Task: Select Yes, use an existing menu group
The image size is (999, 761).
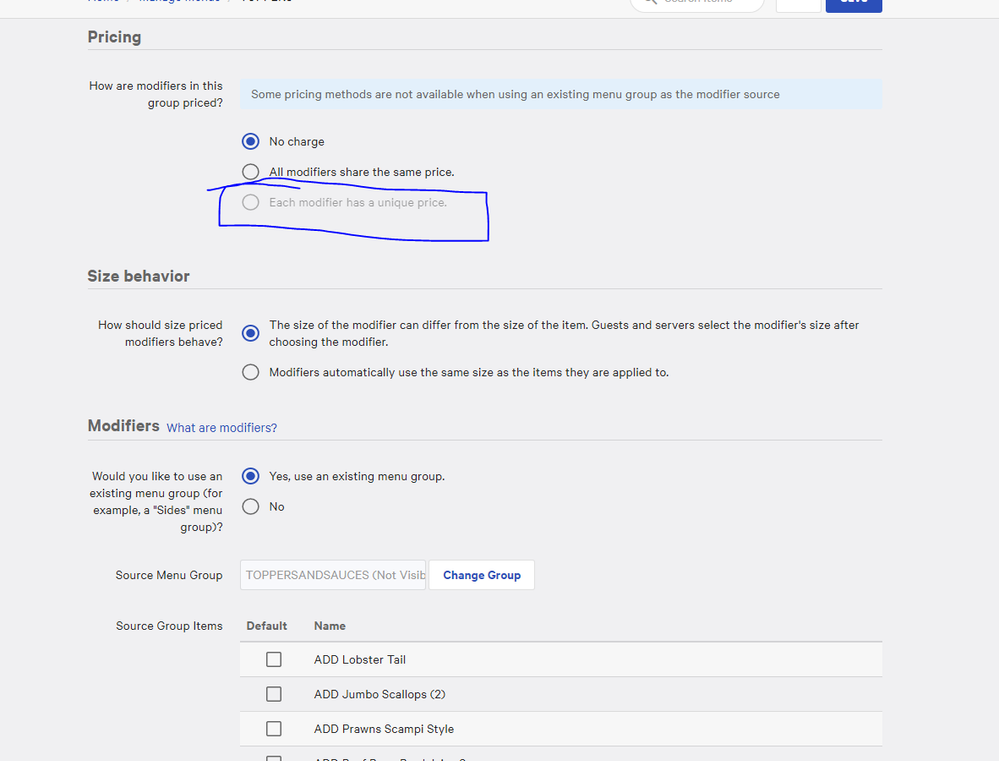Action: tap(250, 476)
